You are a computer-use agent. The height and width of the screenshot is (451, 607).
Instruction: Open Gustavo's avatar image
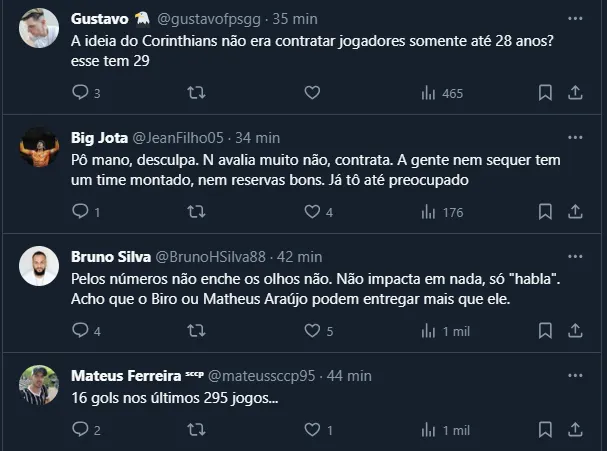pyautogui.click(x=39, y=28)
